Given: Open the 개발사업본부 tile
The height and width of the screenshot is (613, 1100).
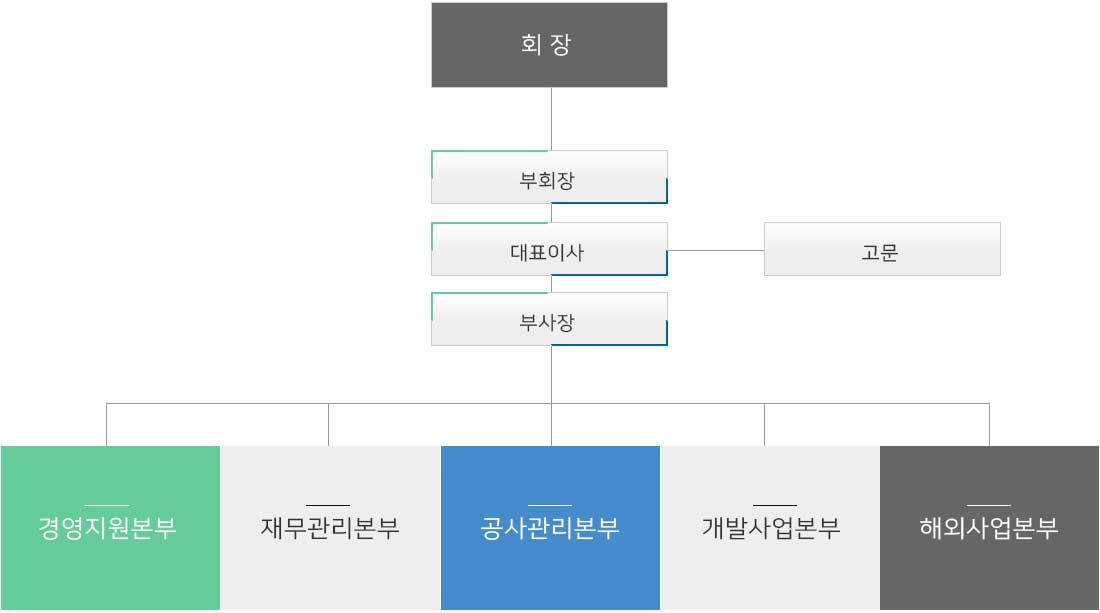Looking at the screenshot, I should [x=770, y=528].
